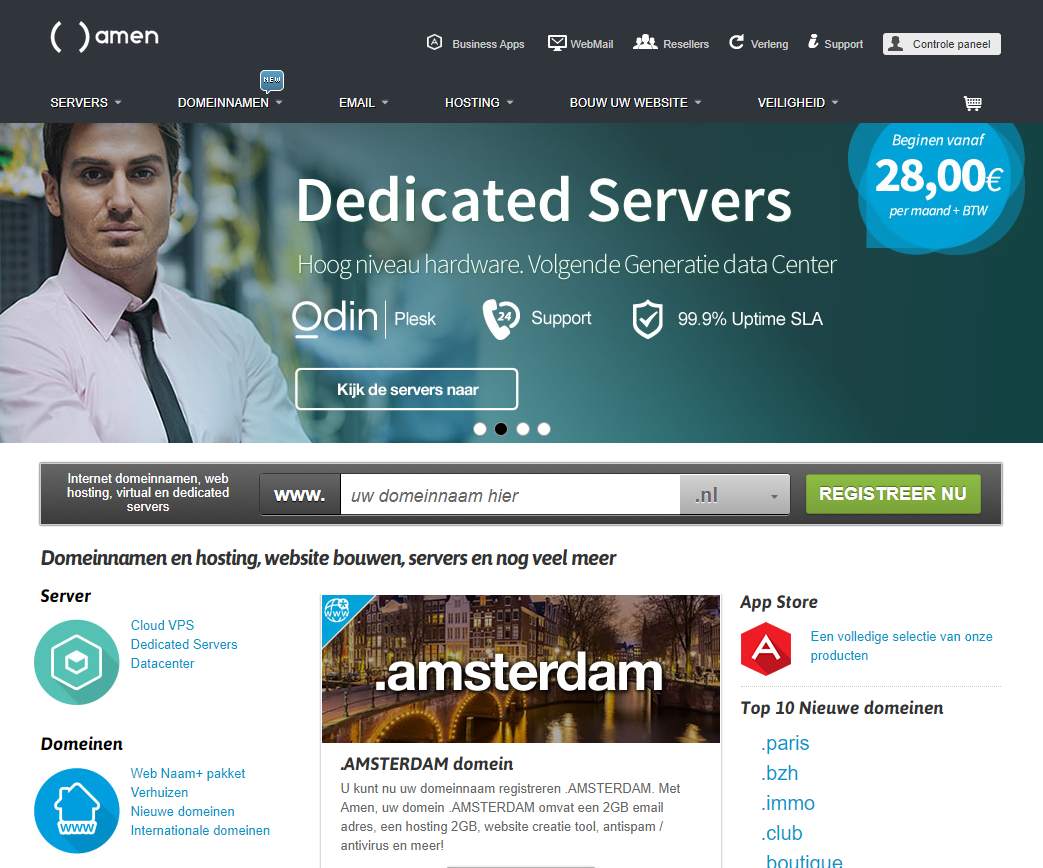Click the red App Store icon
Screen dimensions: 1043x868
[x=766, y=649]
